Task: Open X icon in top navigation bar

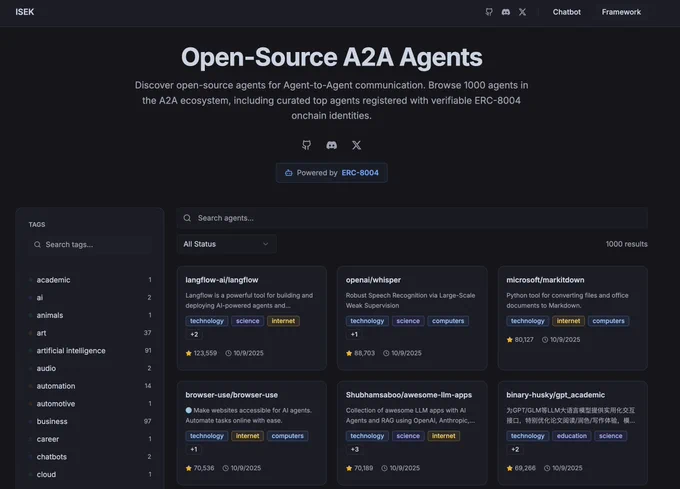Action: point(523,12)
